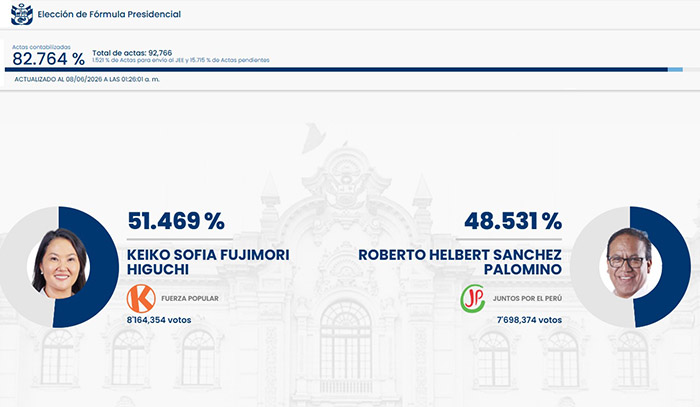Click the ONPE coat of arms logo

coord(22,14)
